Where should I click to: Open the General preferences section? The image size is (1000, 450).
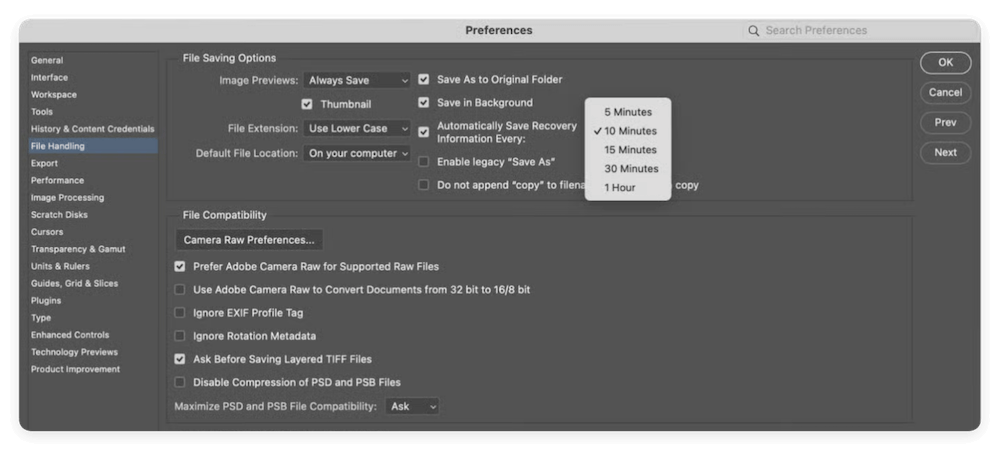47,61
